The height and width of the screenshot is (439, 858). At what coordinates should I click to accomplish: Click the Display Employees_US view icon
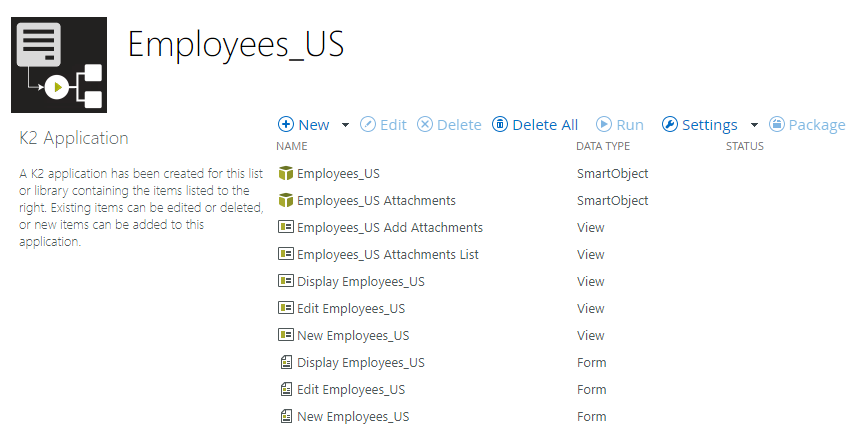tap(285, 282)
